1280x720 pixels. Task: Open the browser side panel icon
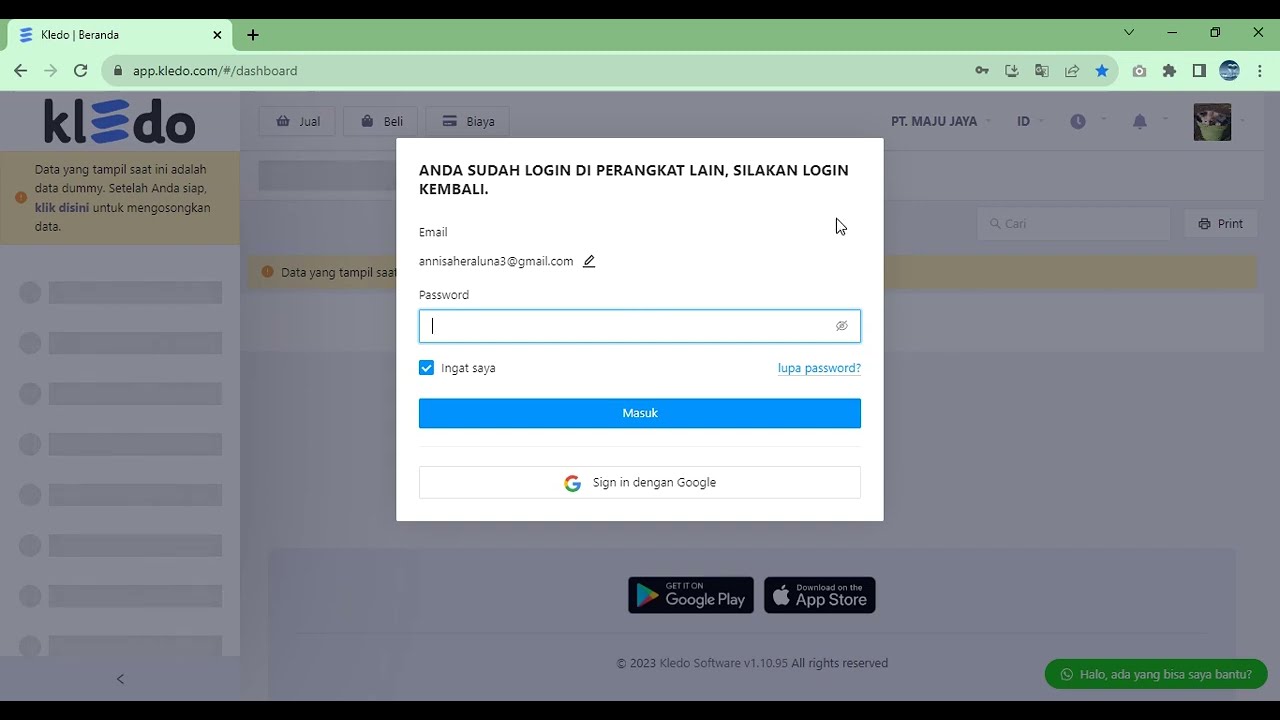tap(1199, 71)
